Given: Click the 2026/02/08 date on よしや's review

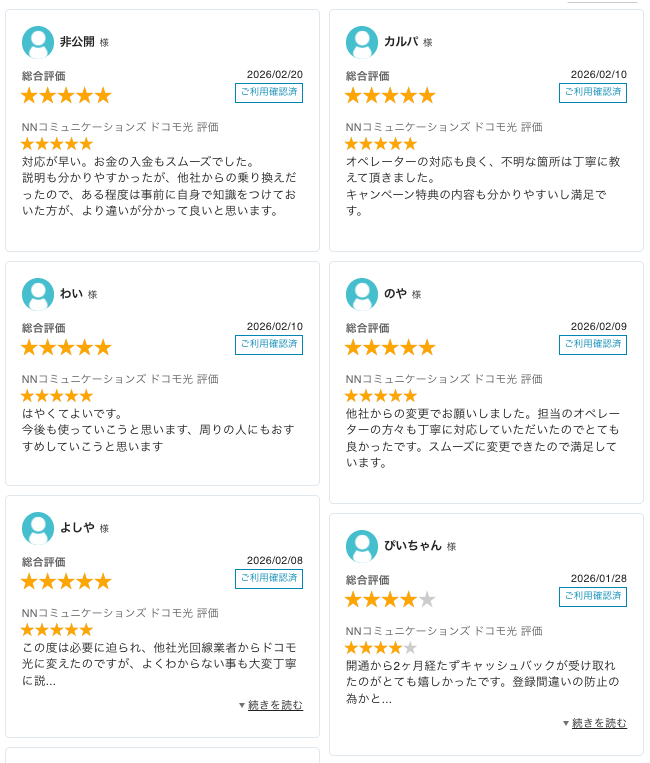Looking at the screenshot, I should pyautogui.click(x=275, y=560).
